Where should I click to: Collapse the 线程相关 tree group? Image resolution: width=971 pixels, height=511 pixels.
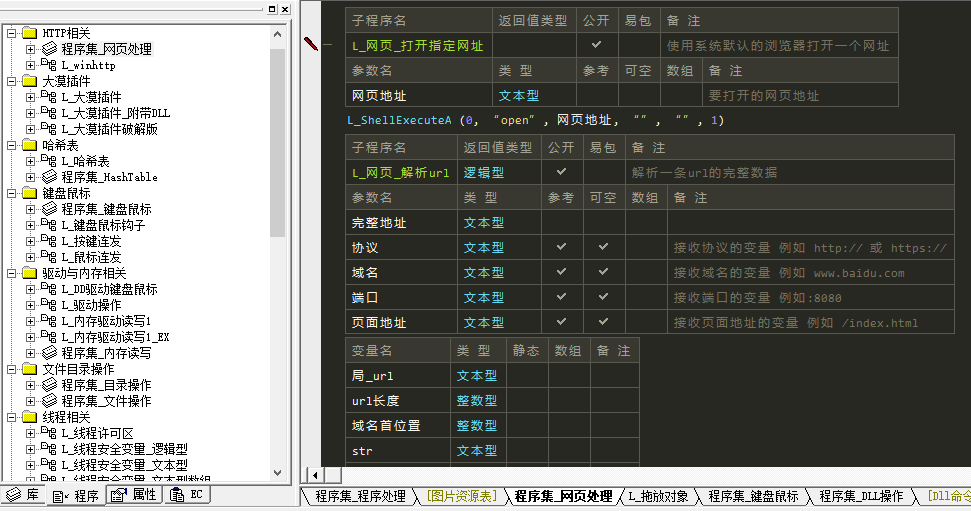(12, 417)
